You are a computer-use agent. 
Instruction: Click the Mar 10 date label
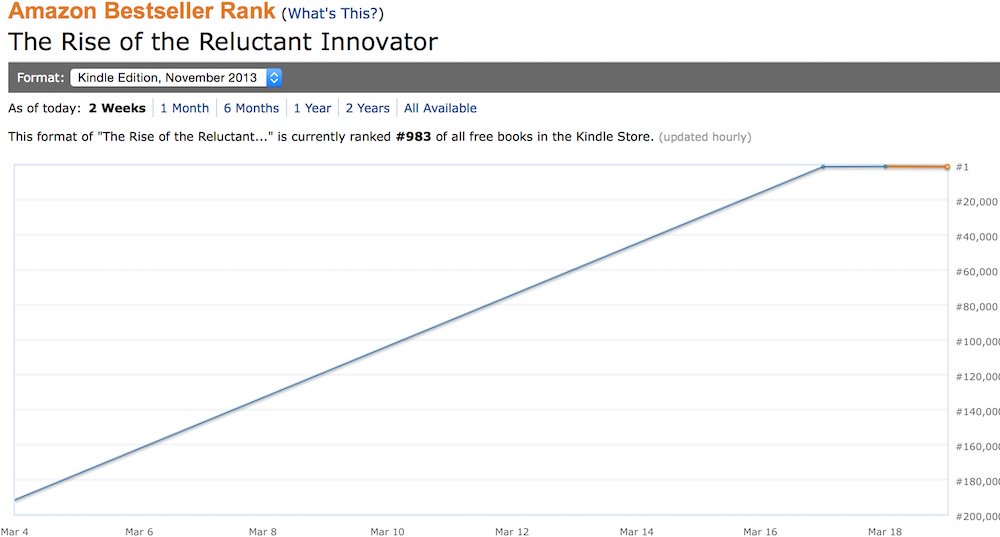(387, 532)
